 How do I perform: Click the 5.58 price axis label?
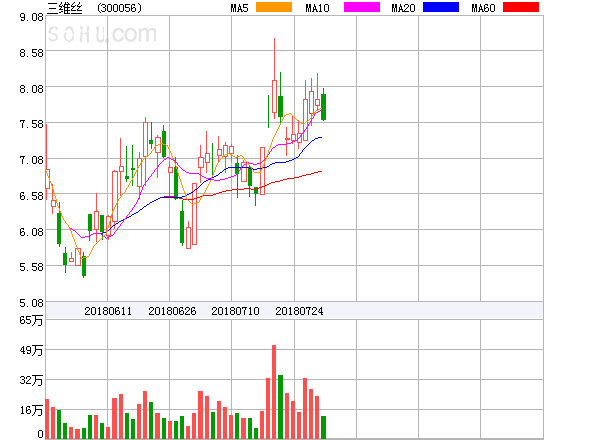[x=31, y=267]
